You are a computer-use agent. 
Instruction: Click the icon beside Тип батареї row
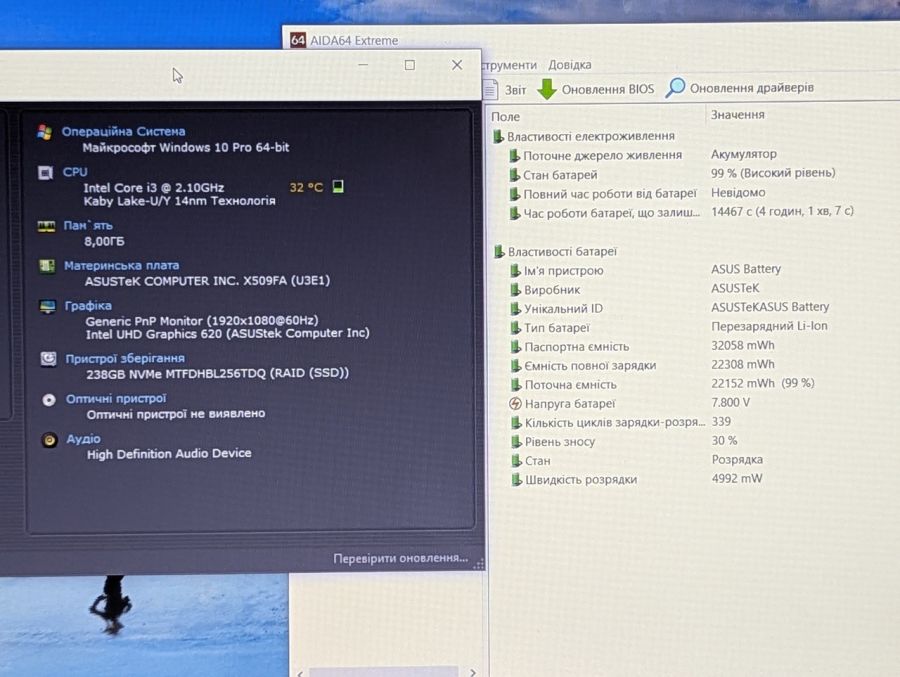click(515, 328)
